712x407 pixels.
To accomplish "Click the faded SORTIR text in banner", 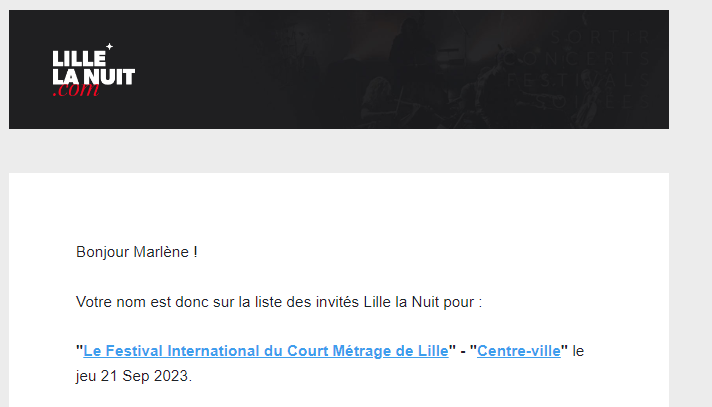I will pyautogui.click(x=601, y=37).
